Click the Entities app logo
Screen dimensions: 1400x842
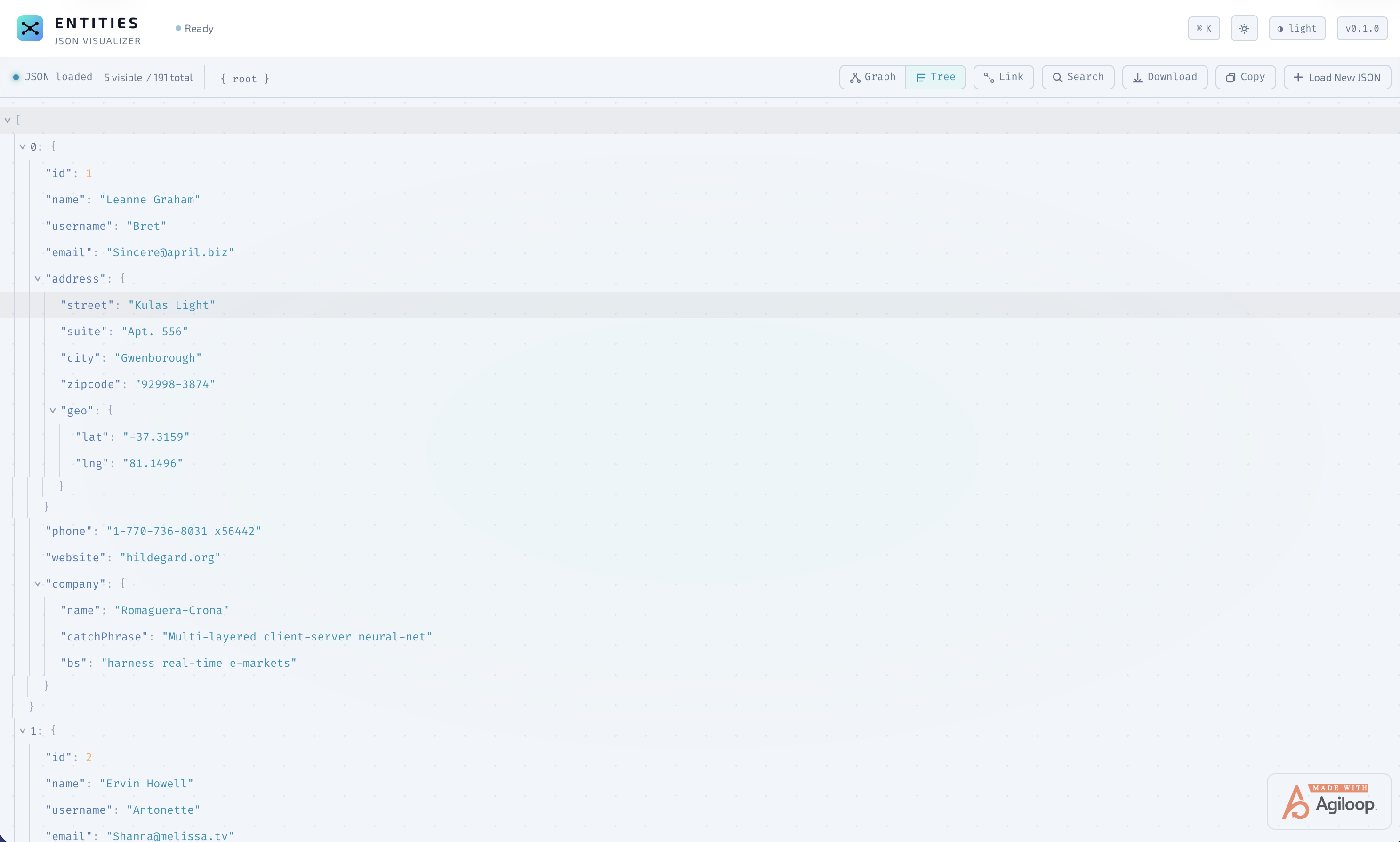(30, 28)
